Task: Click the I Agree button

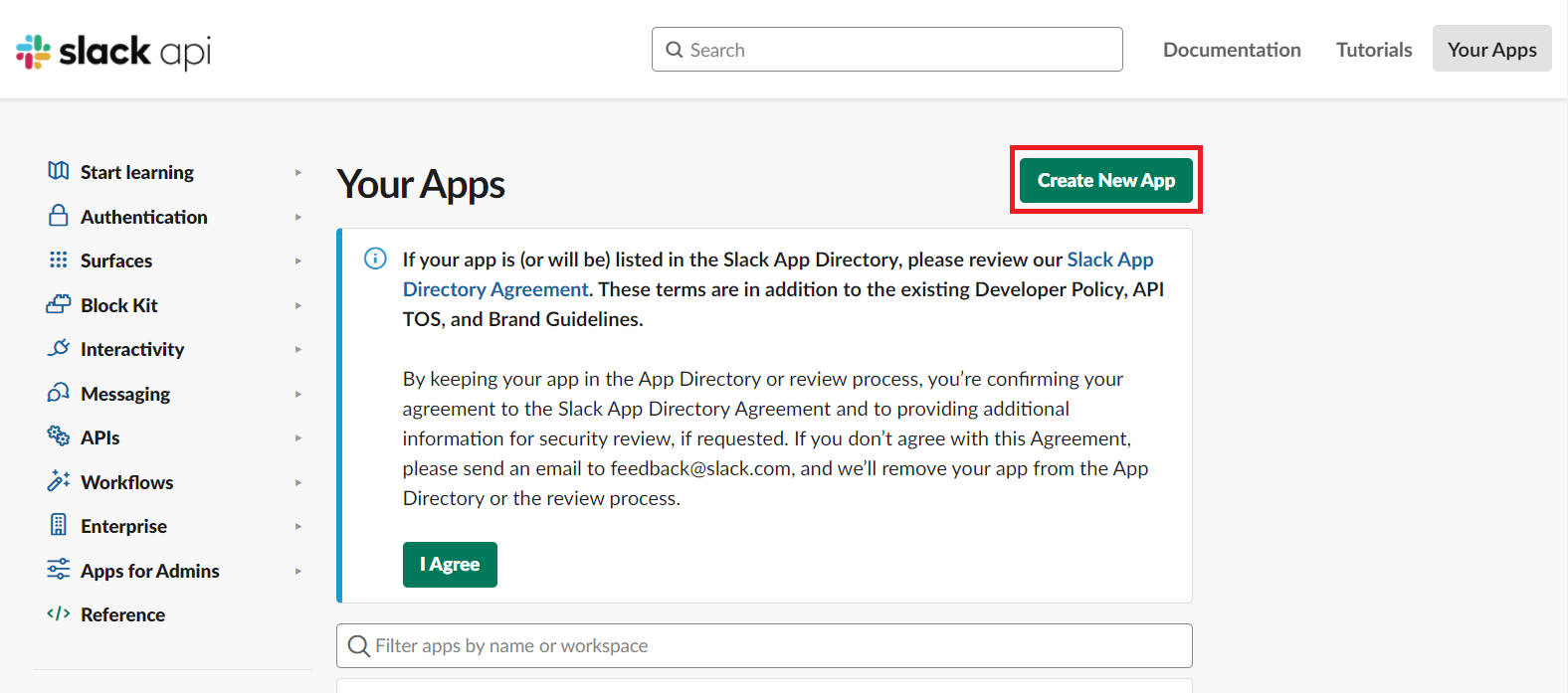Action: click(x=450, y=565)
